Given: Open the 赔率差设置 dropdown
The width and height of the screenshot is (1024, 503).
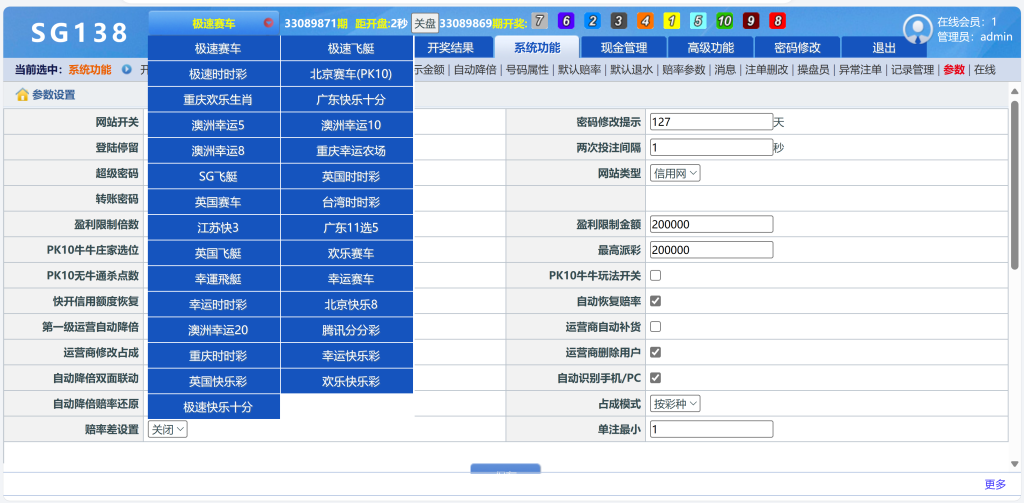Looking at the screenshot, I should click(x=167, y=429).
